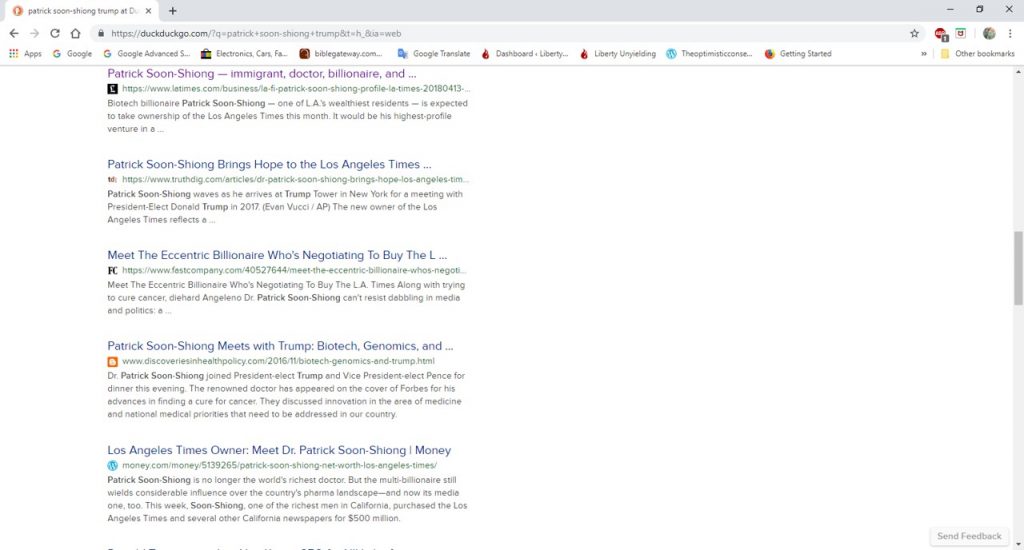Open 'Meets with Trump: Biotech, Genomics' result
Viewport: 1024px width, 550px height.
[280, 346]
